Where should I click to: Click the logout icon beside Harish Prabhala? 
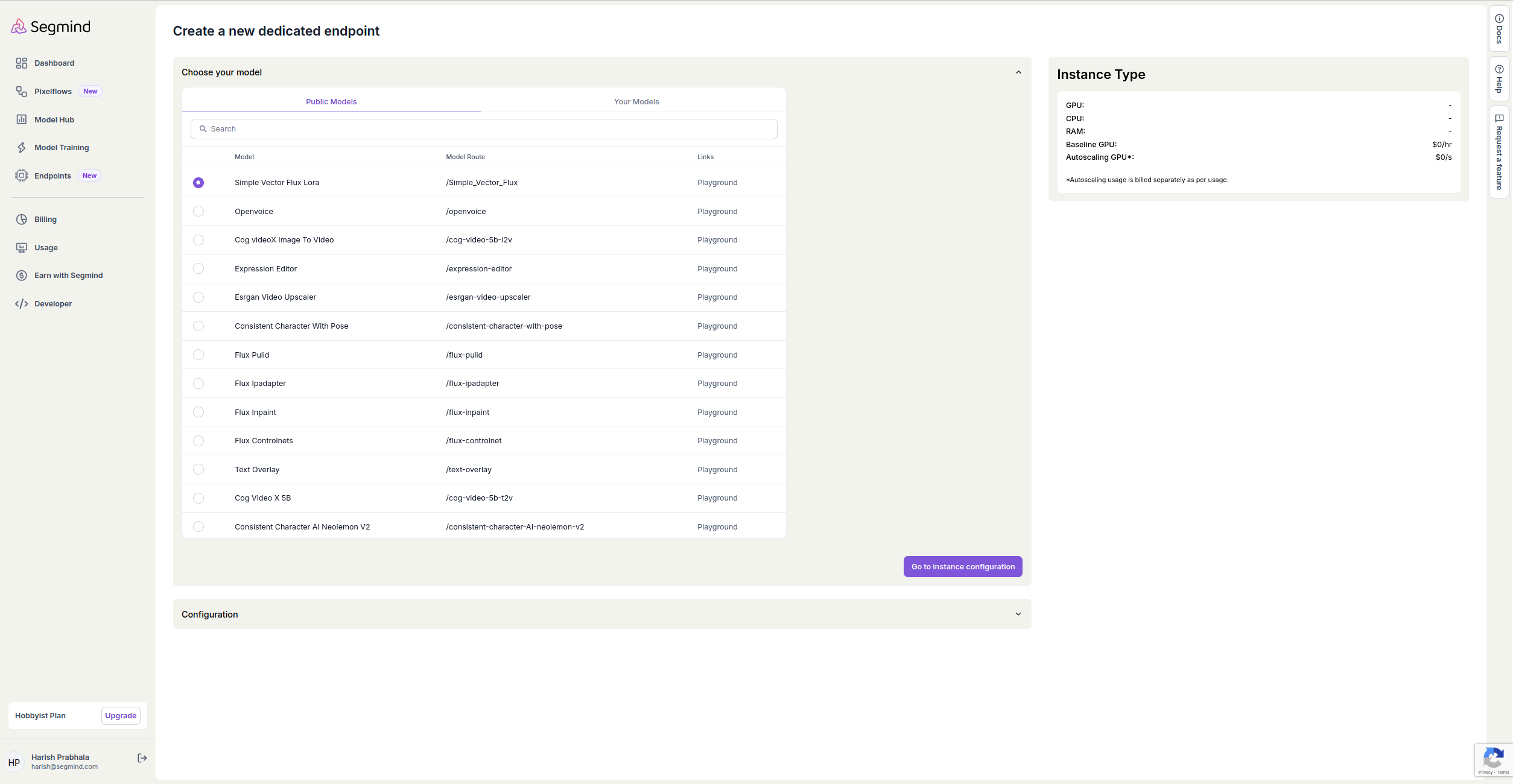pos(142,758)
